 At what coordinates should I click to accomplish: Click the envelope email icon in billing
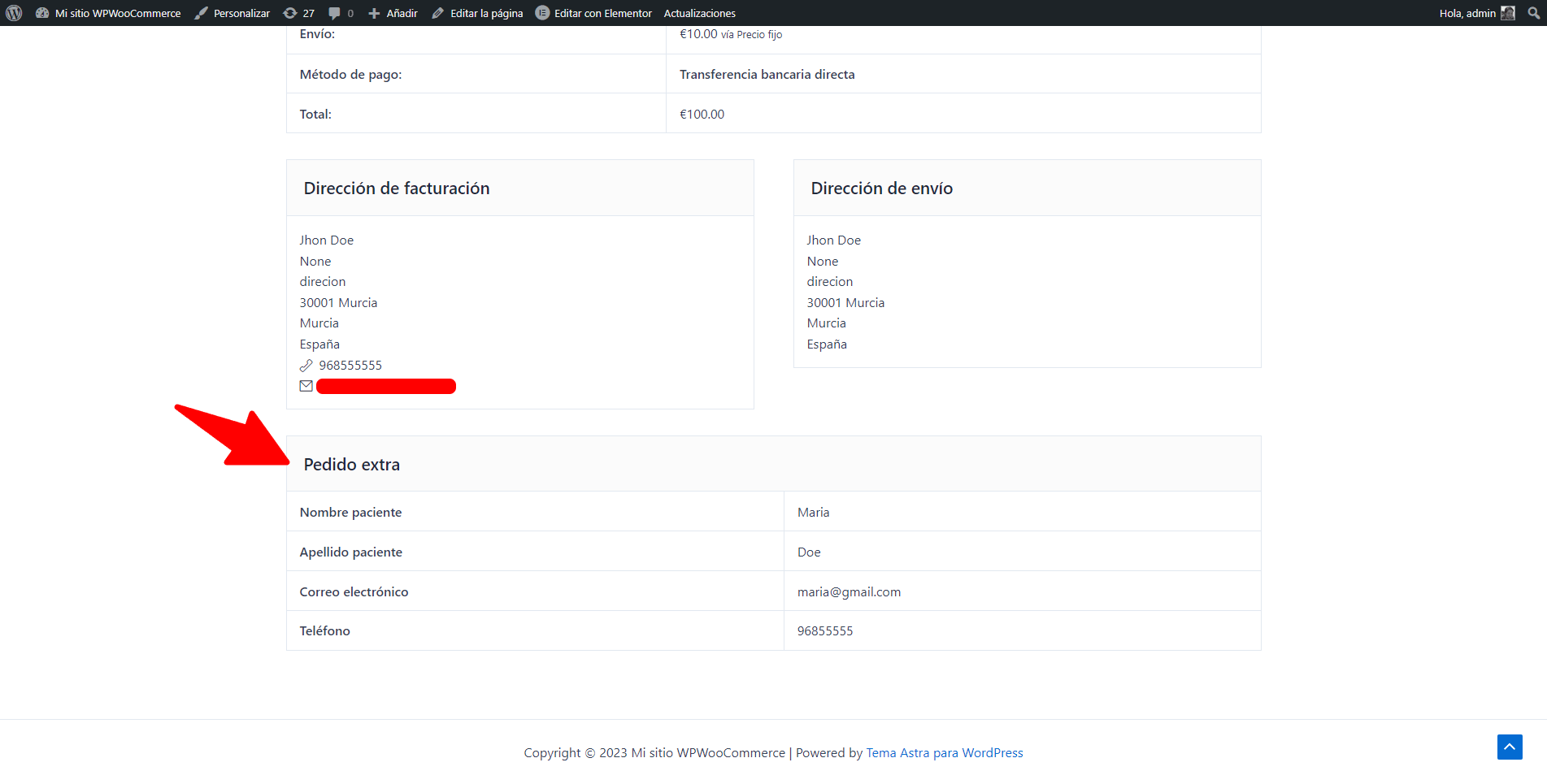point(306,386)
